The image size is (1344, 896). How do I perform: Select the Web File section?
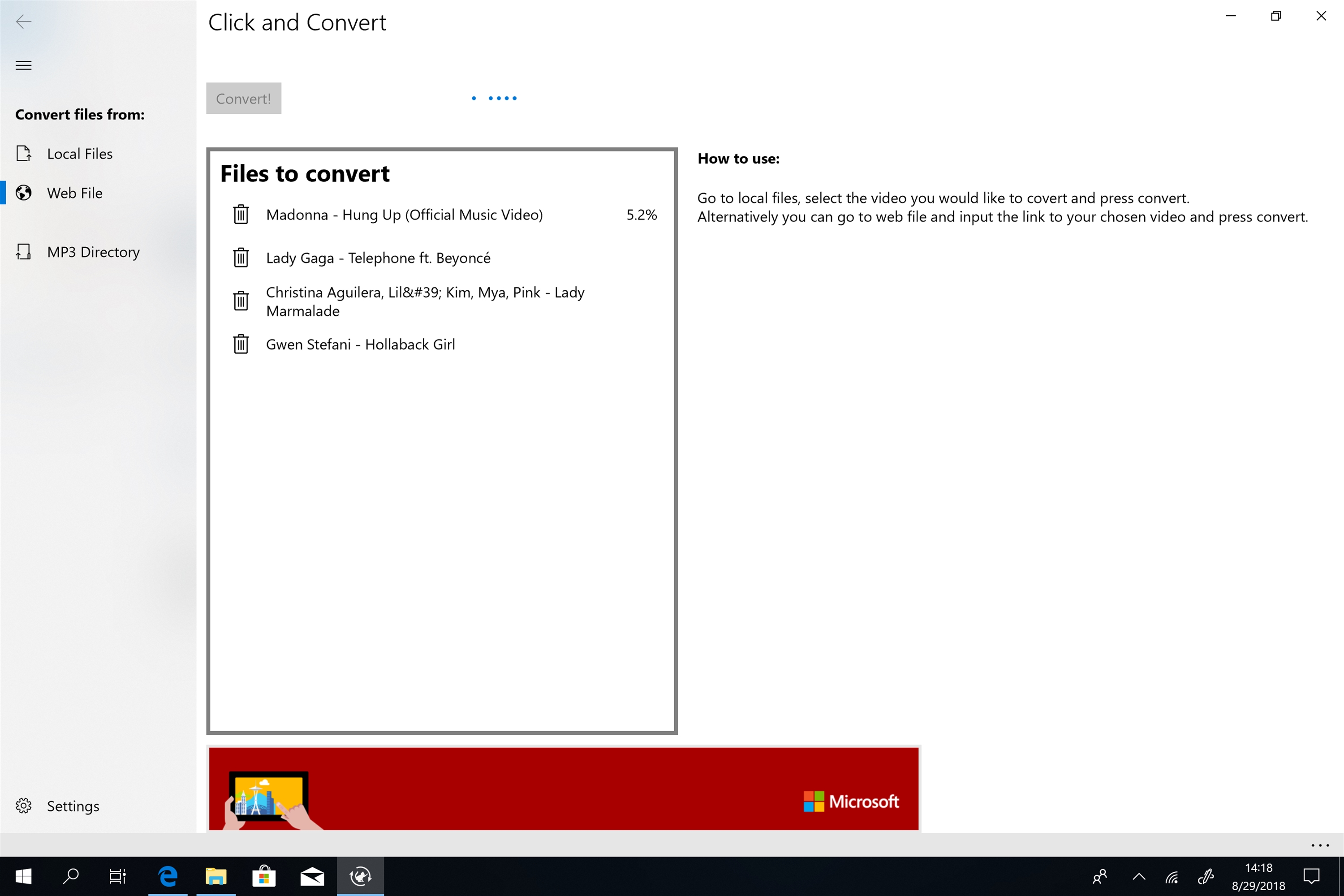tap(75, 193)
